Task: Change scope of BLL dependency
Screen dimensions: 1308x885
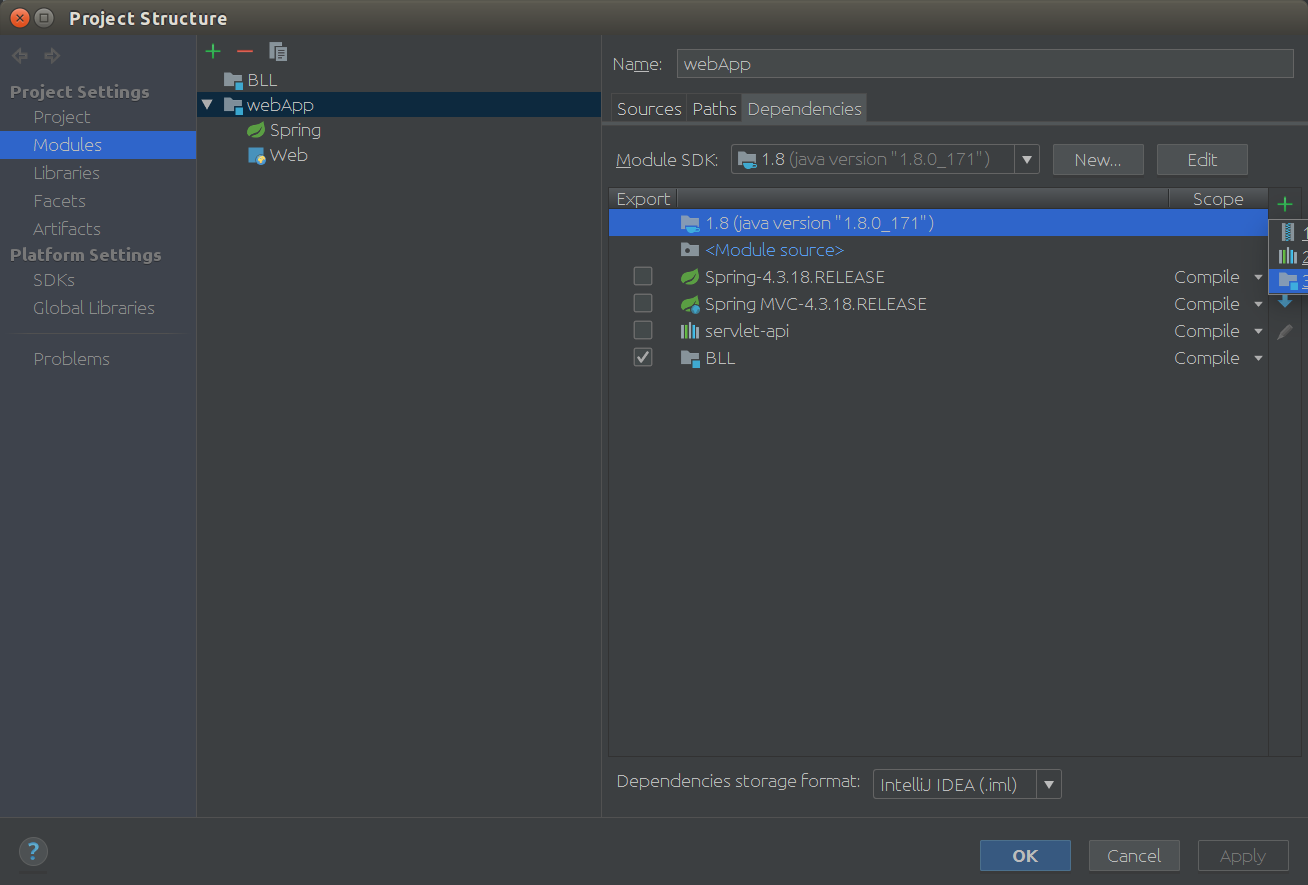Action: 1218,358
